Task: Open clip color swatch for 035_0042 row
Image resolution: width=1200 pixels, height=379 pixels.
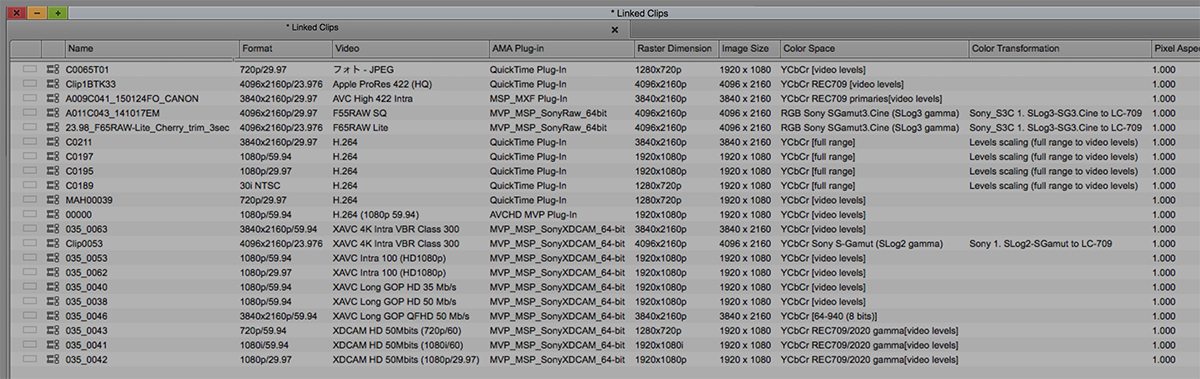Action: [x=30, y=359]
